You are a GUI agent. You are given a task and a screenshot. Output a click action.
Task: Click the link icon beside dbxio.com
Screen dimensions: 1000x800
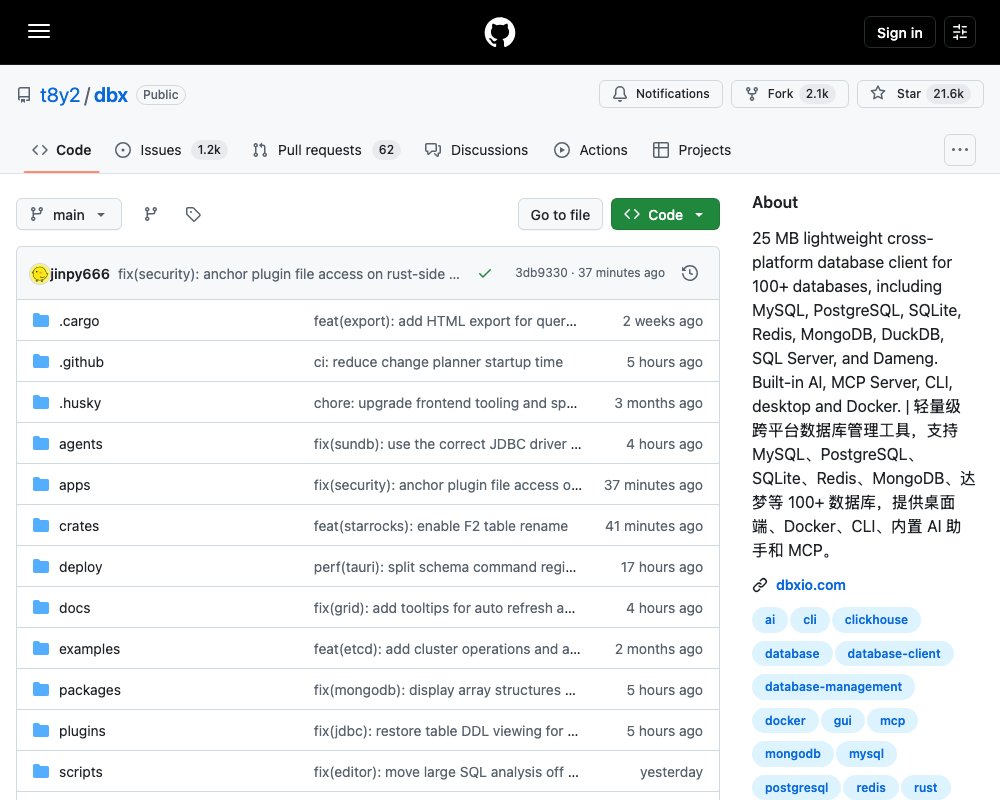[760, 585]
